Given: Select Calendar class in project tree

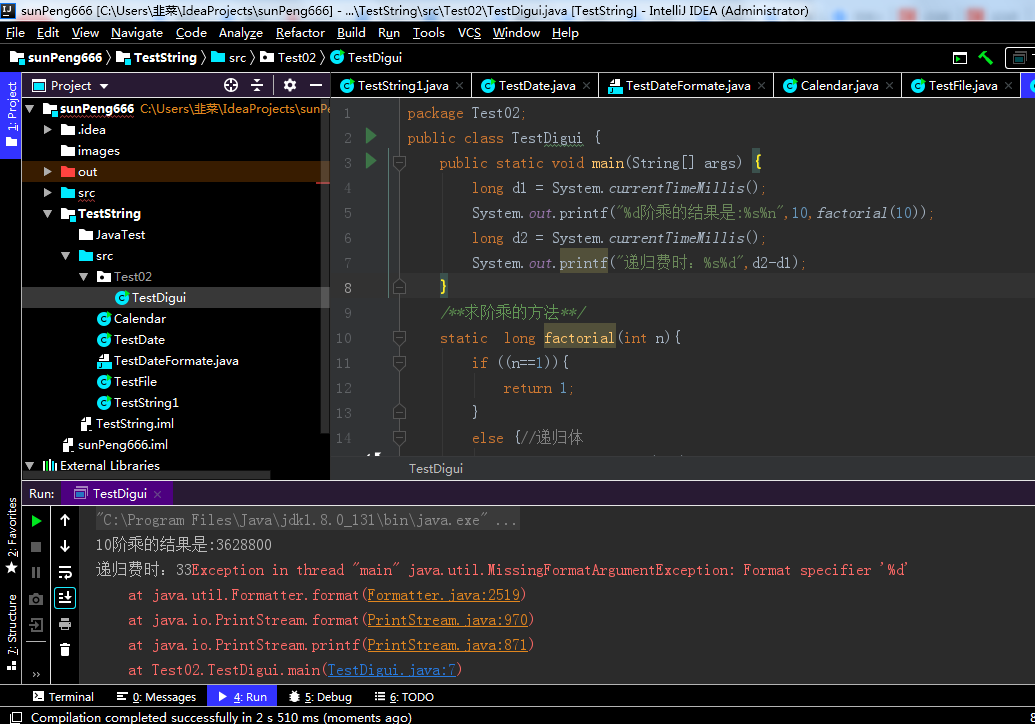Looking at the screenshot, I should point(139,319).
